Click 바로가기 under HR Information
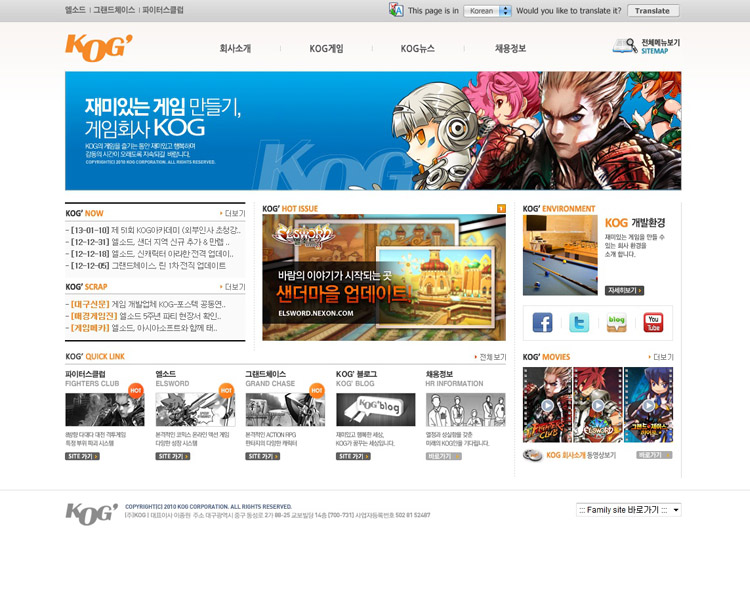The image size is (750, 595). [x=443, y=457]
